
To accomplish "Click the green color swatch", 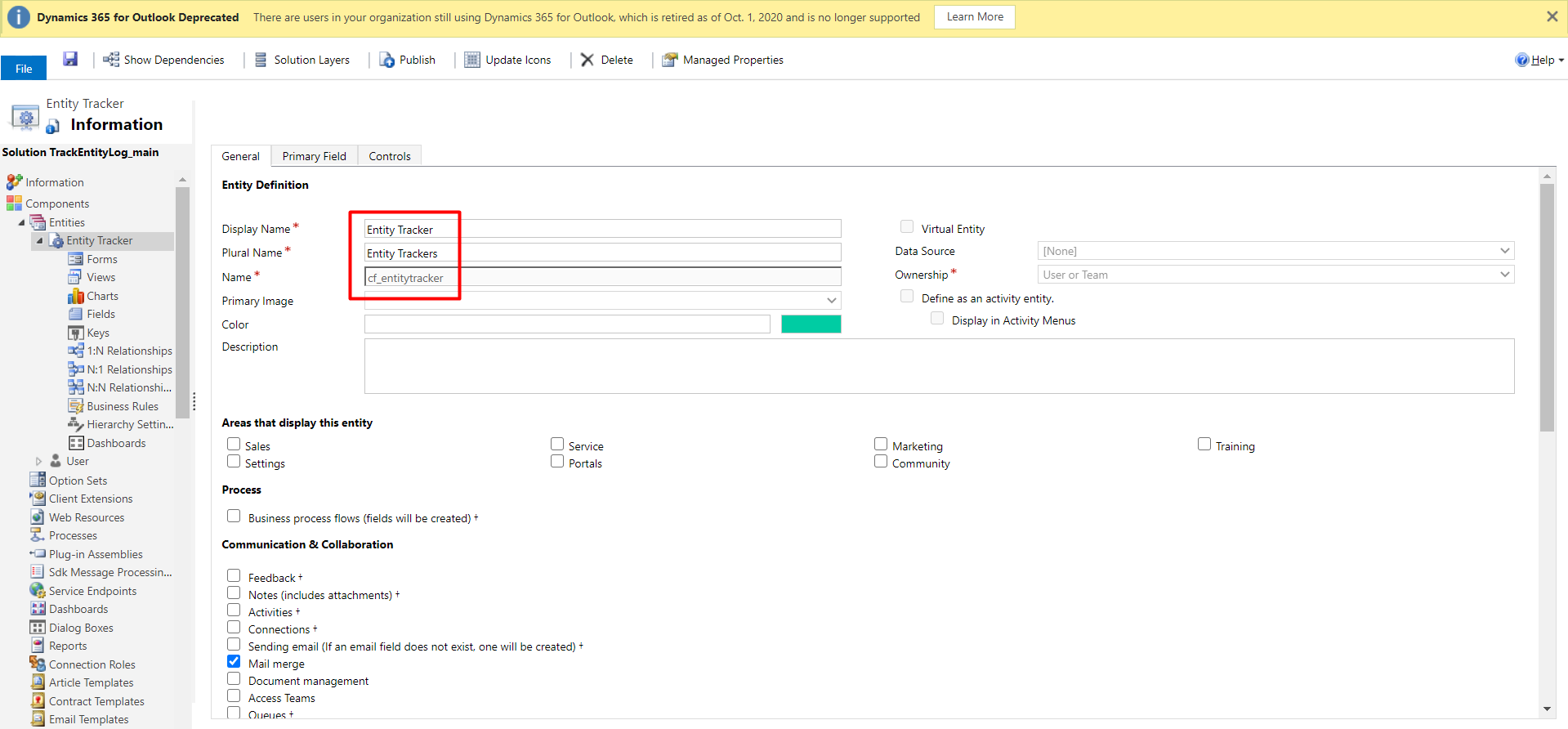I will (x=811, y=324).
